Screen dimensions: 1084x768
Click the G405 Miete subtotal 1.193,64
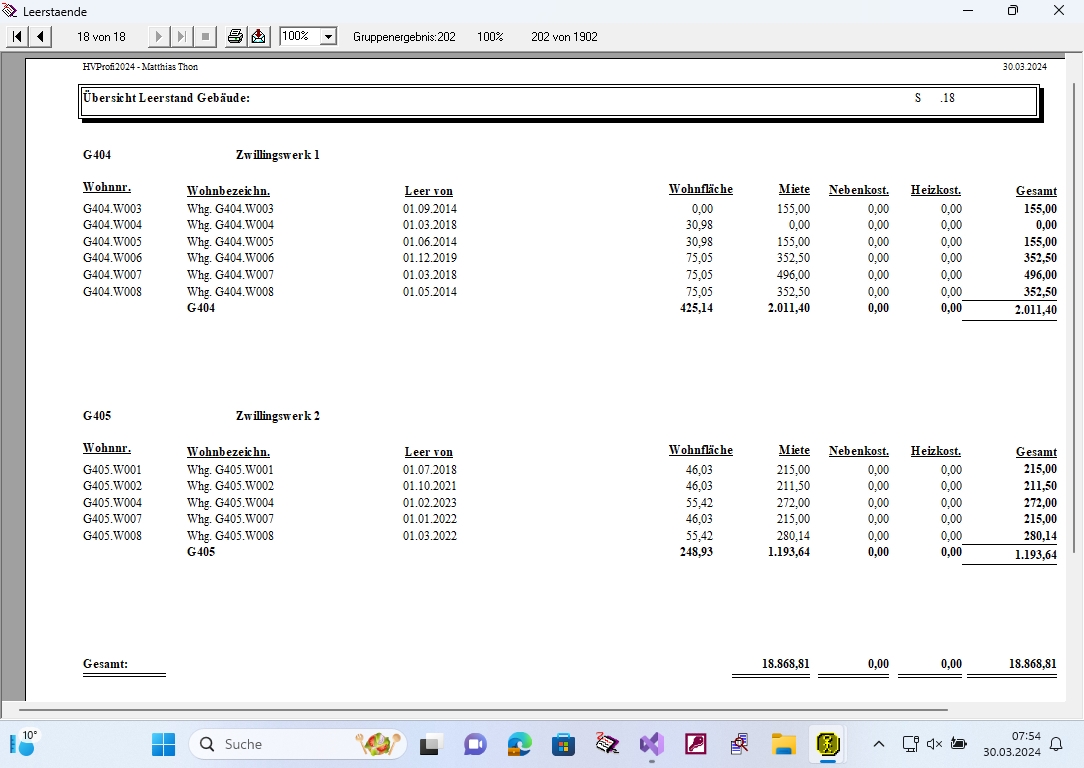tap(789, 552)
